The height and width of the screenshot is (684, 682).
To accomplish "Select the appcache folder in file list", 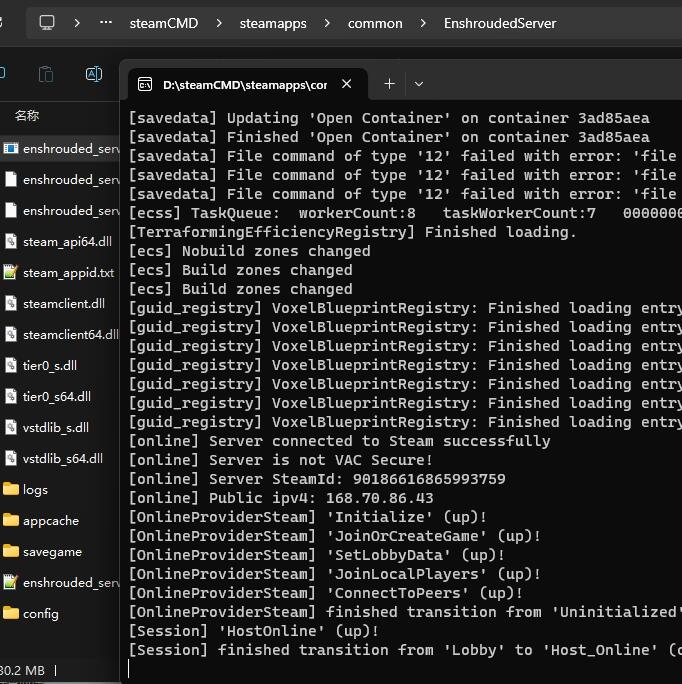I will point(50,520).
